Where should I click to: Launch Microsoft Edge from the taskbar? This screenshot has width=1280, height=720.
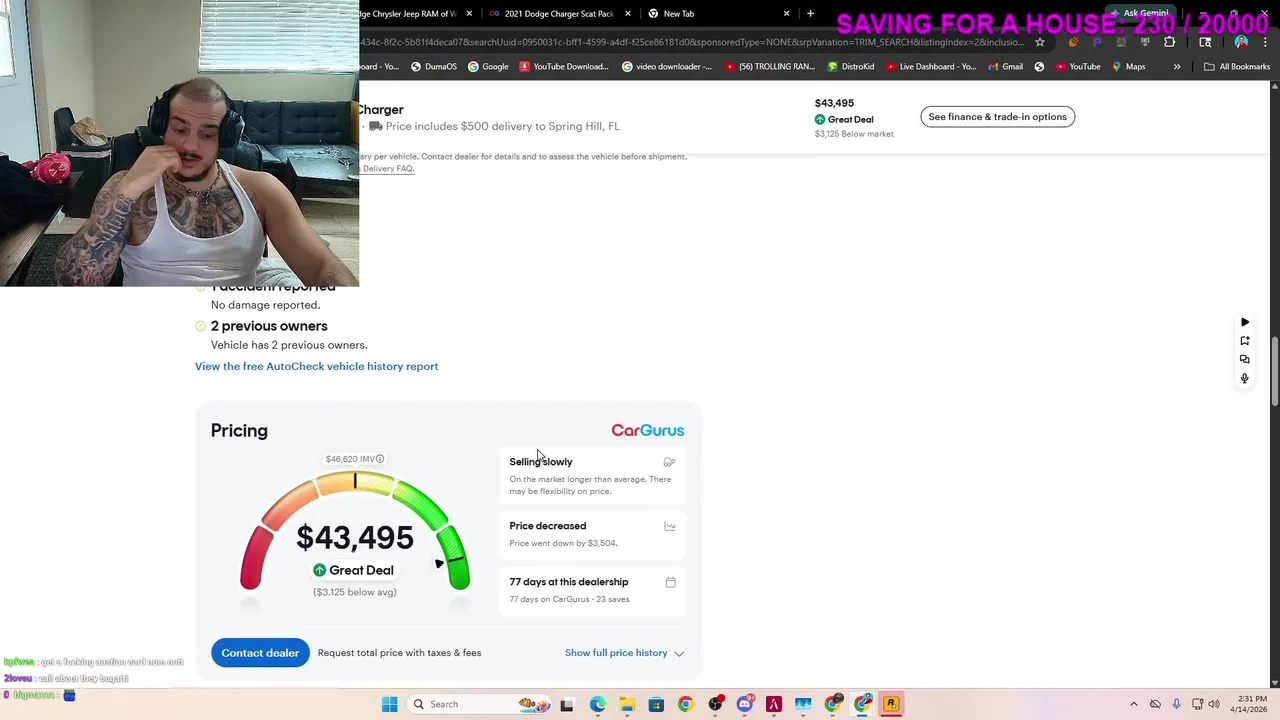(598, 704)
